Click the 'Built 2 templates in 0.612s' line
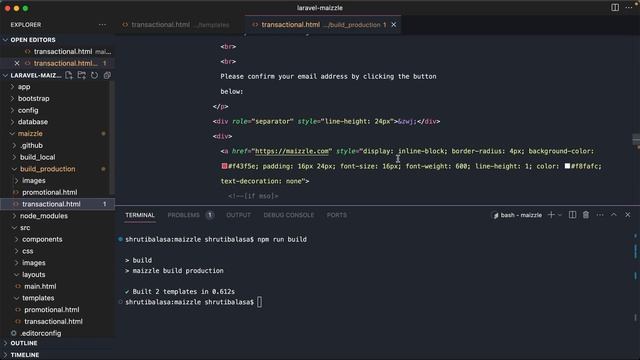 (180, 291)
